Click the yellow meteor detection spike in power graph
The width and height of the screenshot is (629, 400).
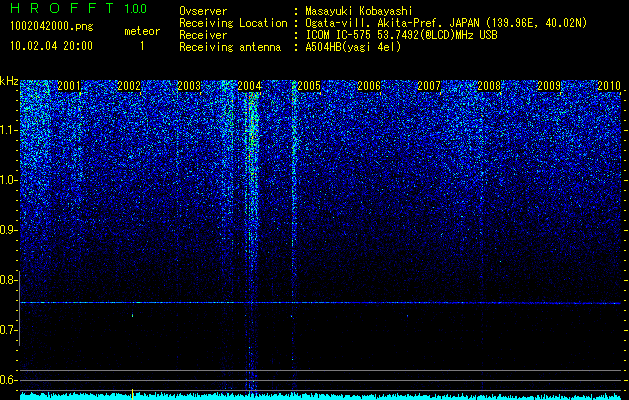coord(132,394)
